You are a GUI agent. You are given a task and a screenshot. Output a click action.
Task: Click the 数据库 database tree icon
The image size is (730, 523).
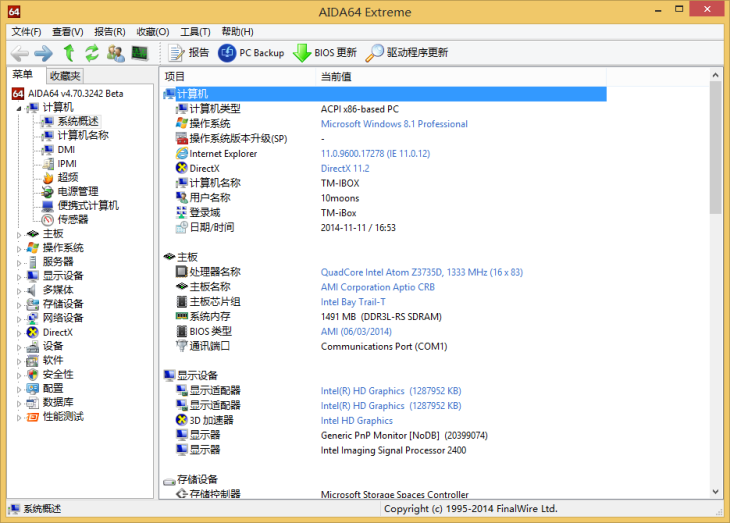coord(33,403)
